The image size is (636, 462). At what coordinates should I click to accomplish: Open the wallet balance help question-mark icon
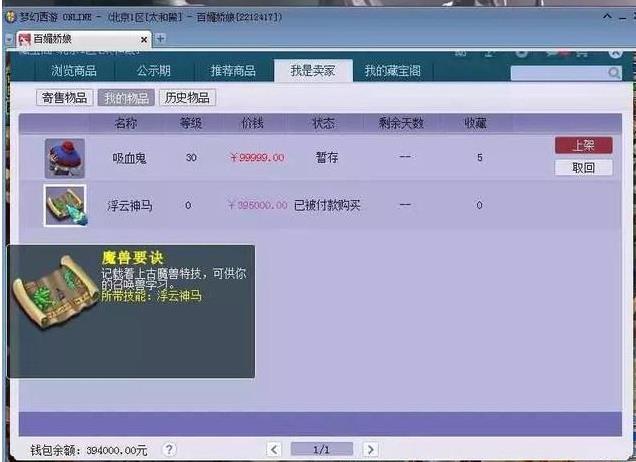(x=169, y=449)
